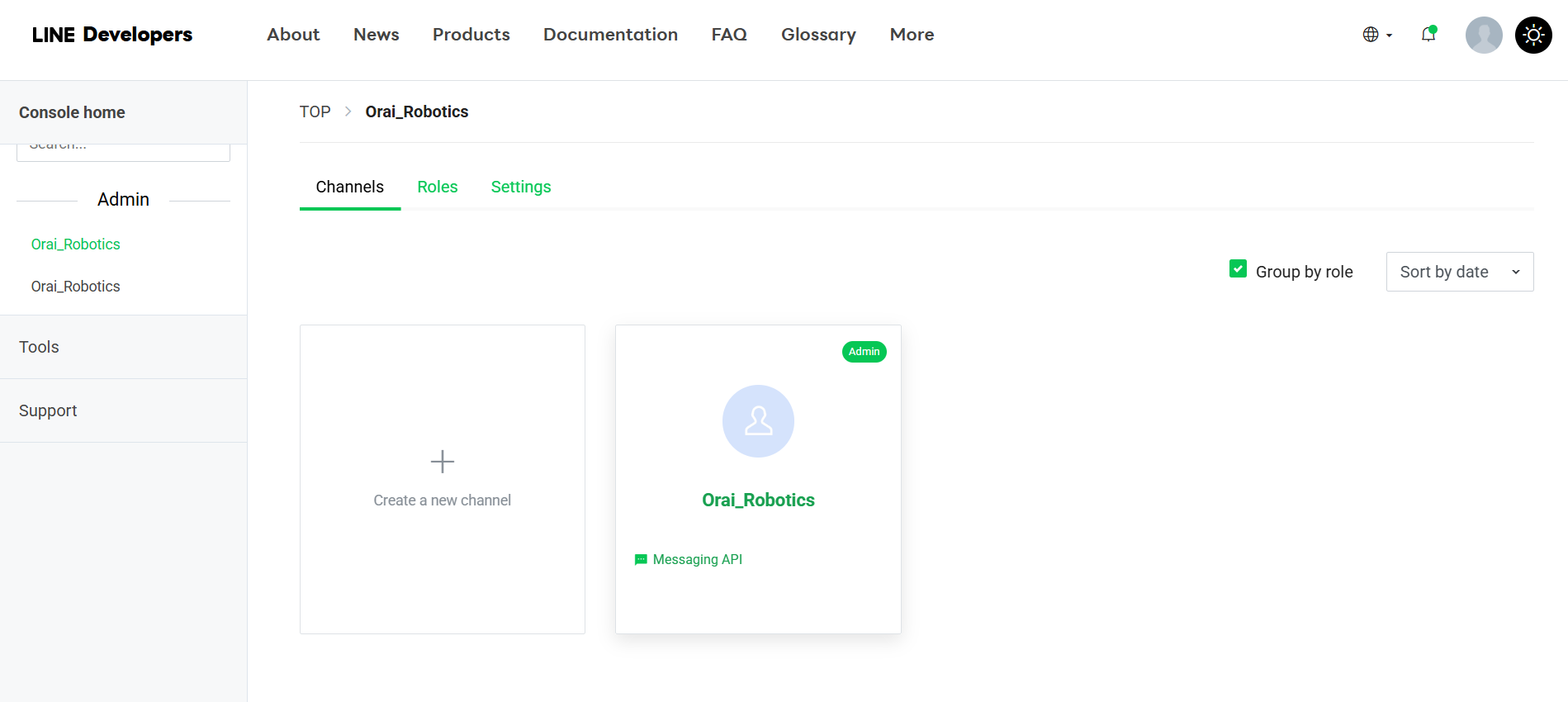Click the TOP breadcrumb link

pyautogui.click(x=315, y=111)
